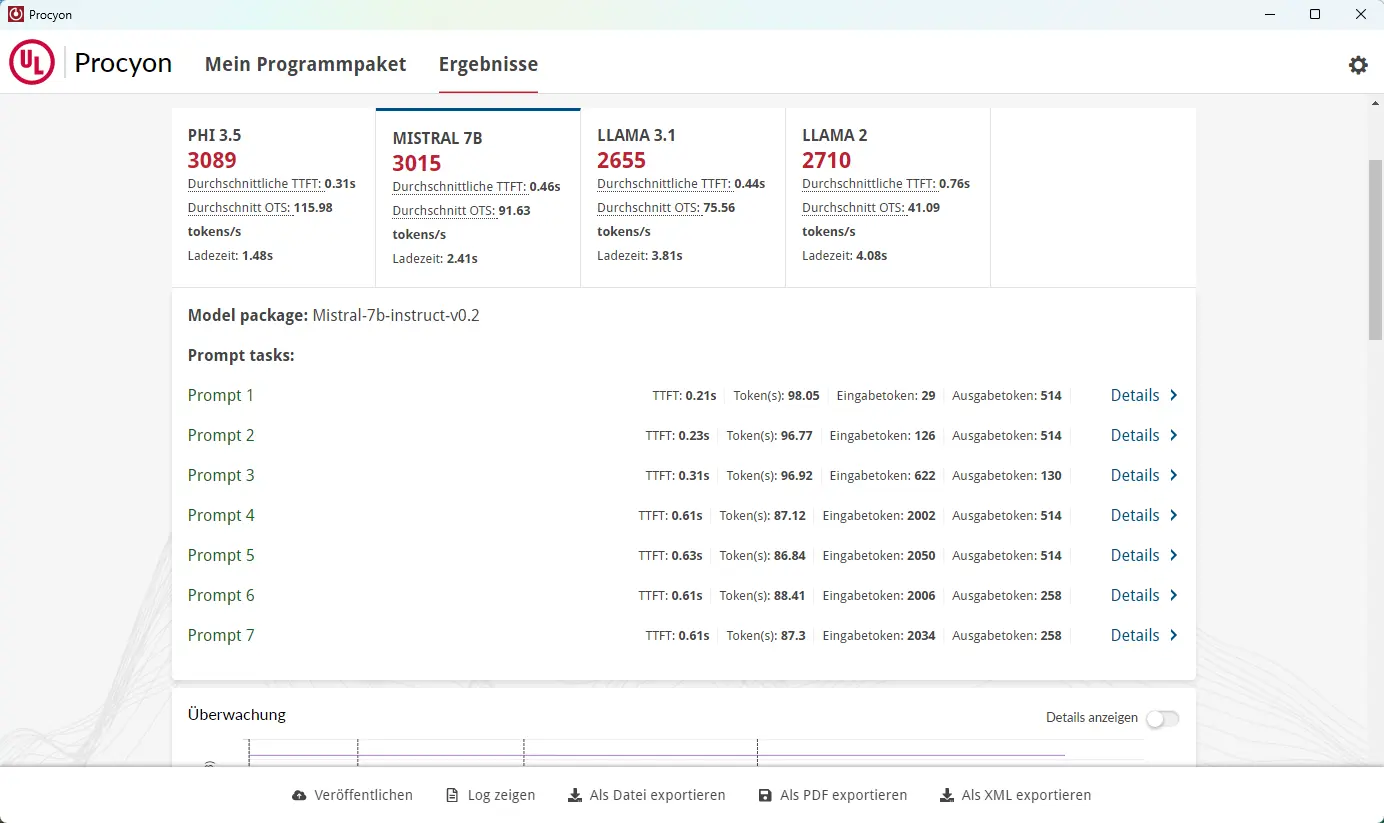Click the Veröffentlichen cloud upload icon

point(299,796)
